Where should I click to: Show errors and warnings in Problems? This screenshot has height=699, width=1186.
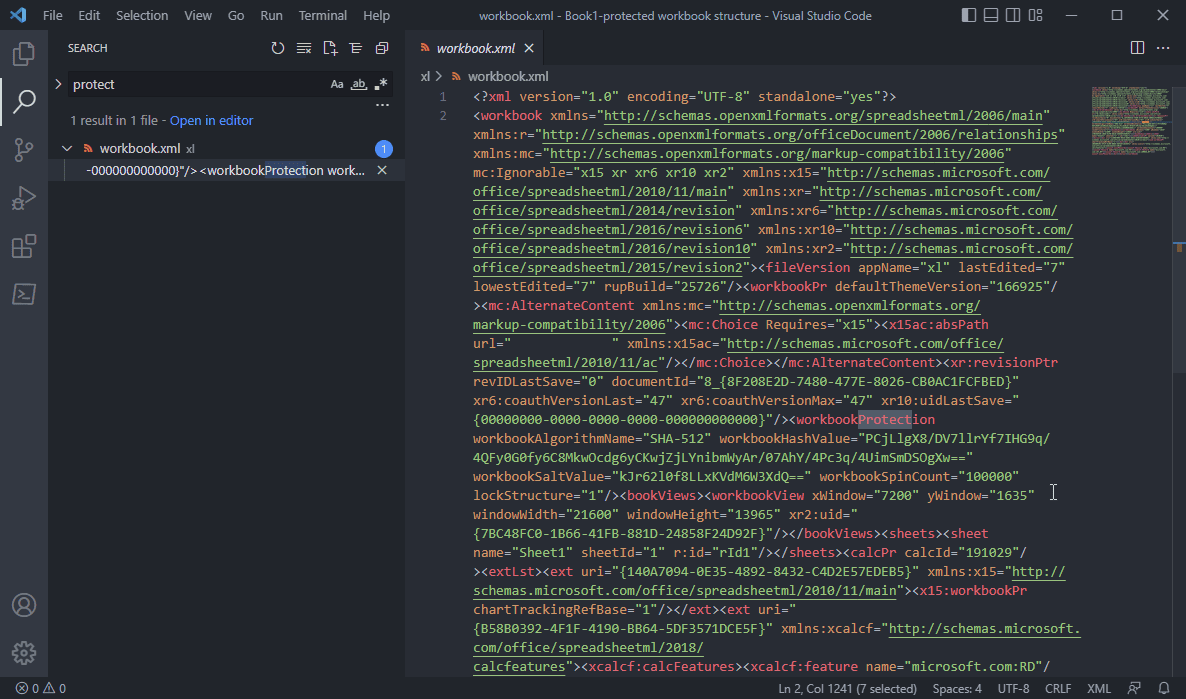41,688
